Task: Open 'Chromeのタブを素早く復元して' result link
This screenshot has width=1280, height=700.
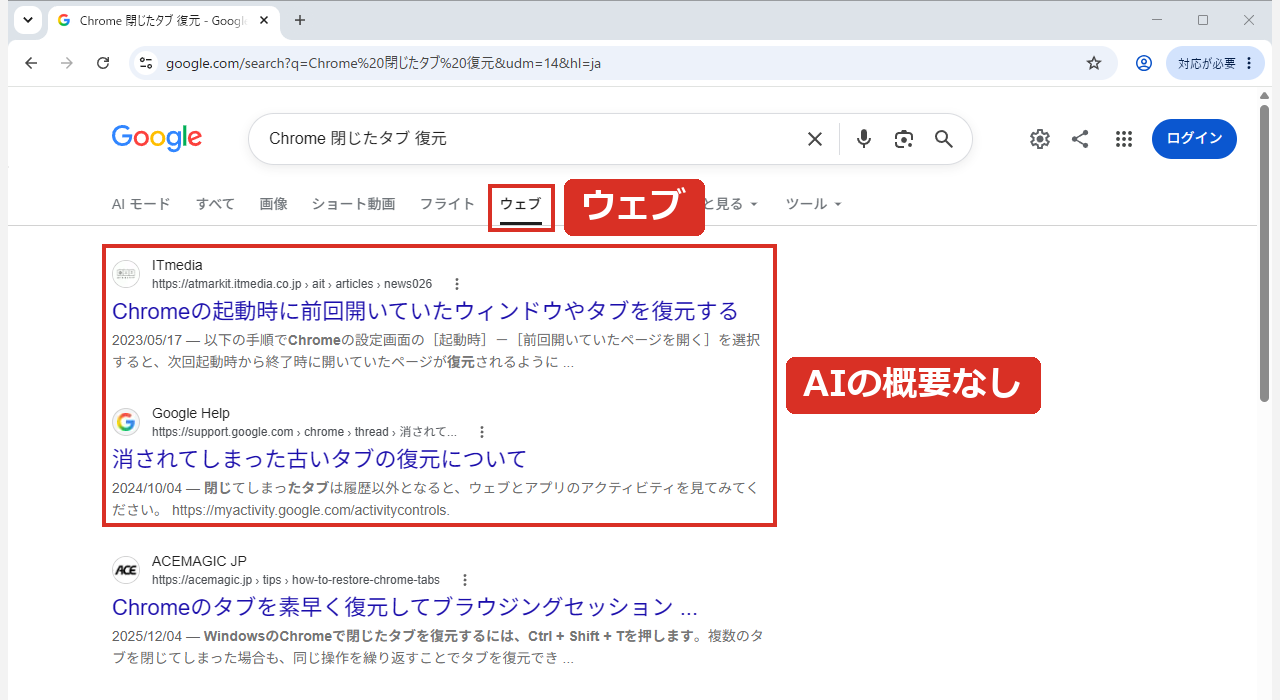Action: coord(405,607)
